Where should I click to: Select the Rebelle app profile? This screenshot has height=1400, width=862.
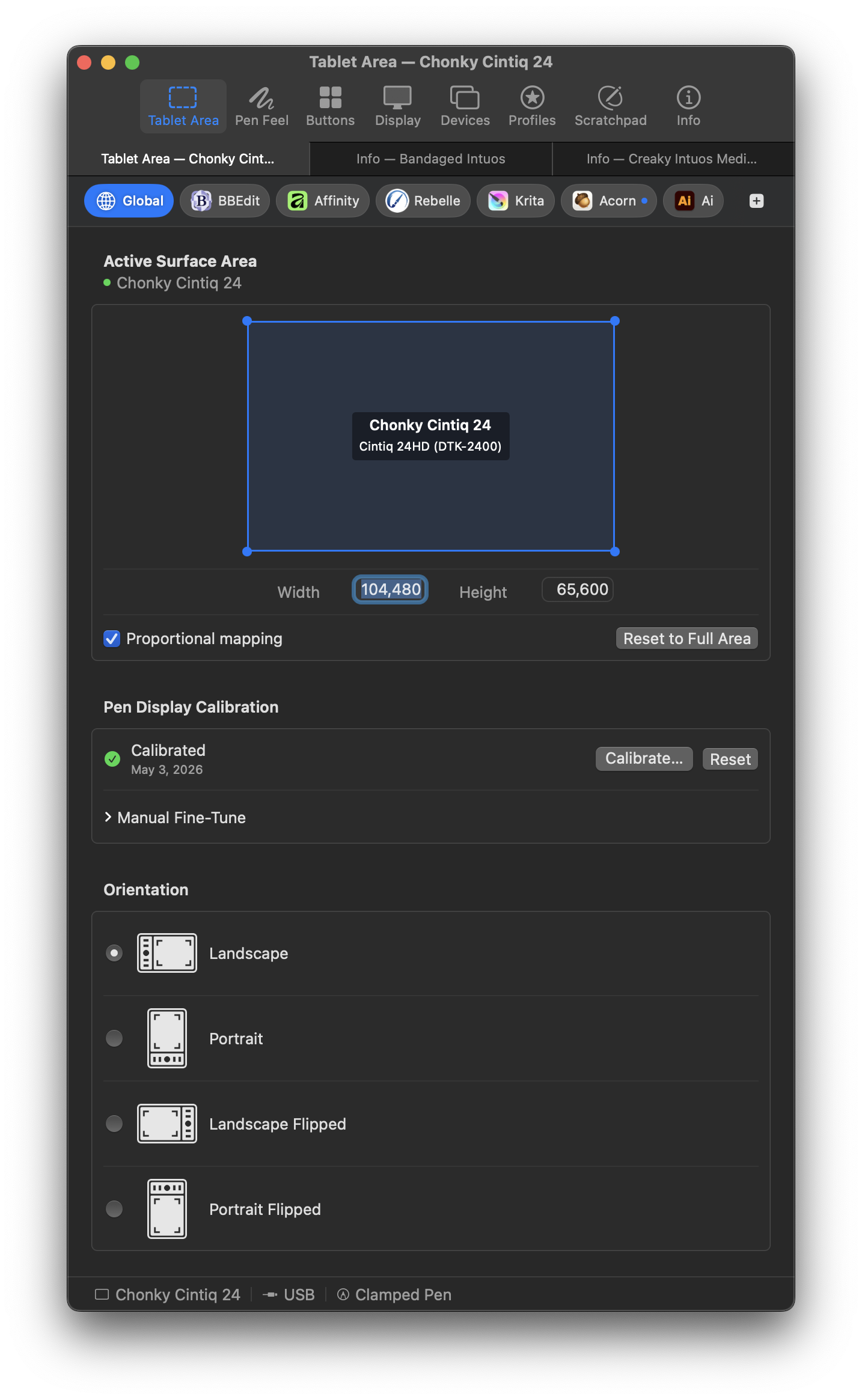pyautogui.click(x=423, y=201)
